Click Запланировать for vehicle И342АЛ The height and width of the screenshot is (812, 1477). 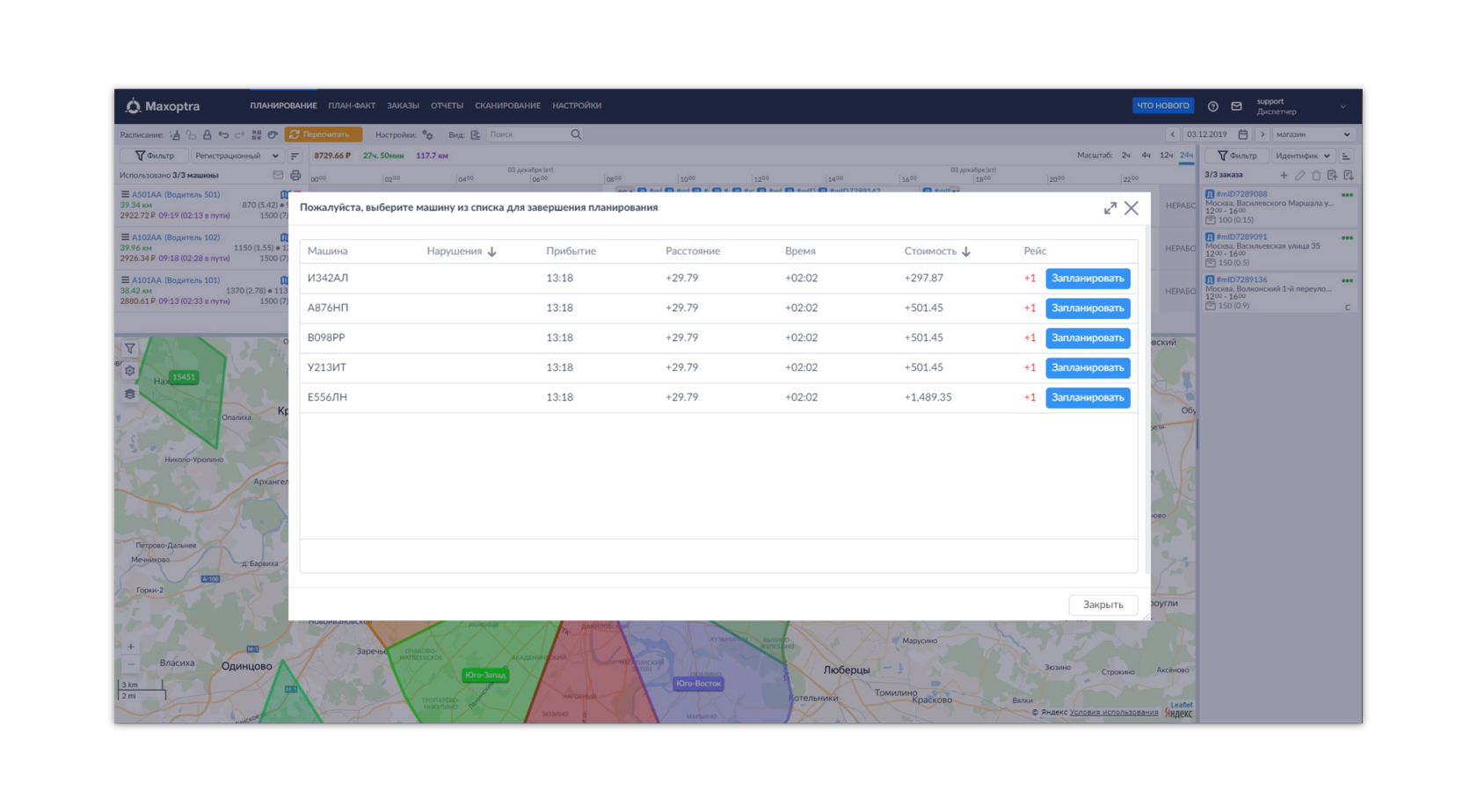tap(1088, 279)
